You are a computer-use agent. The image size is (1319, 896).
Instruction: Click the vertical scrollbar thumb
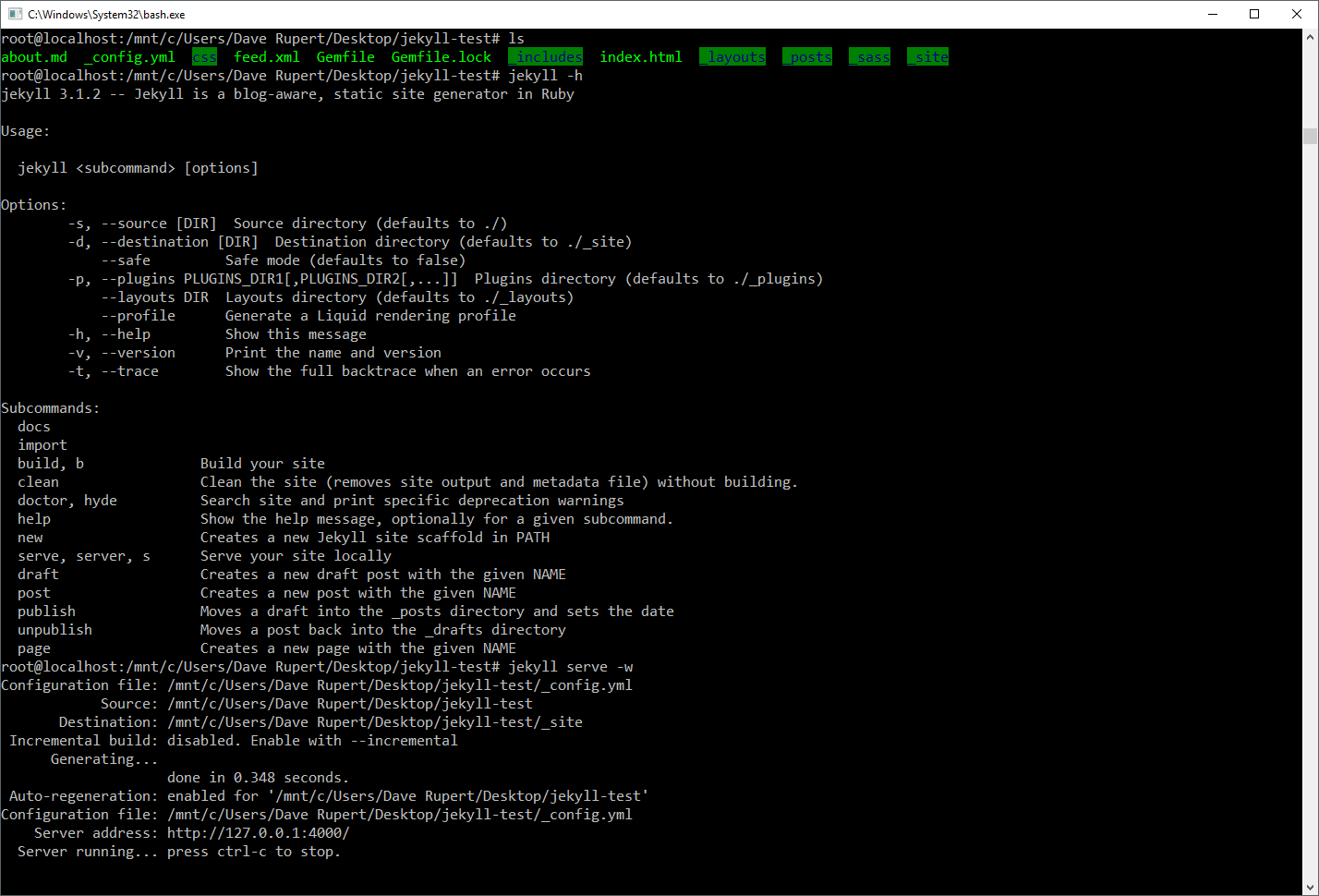point(1311,136)
